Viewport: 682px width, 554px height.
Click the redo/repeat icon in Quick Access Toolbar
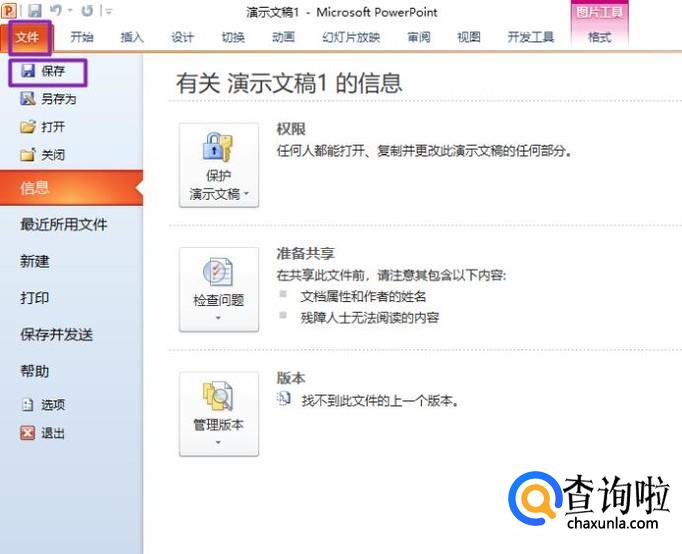(x=87, y=10)
